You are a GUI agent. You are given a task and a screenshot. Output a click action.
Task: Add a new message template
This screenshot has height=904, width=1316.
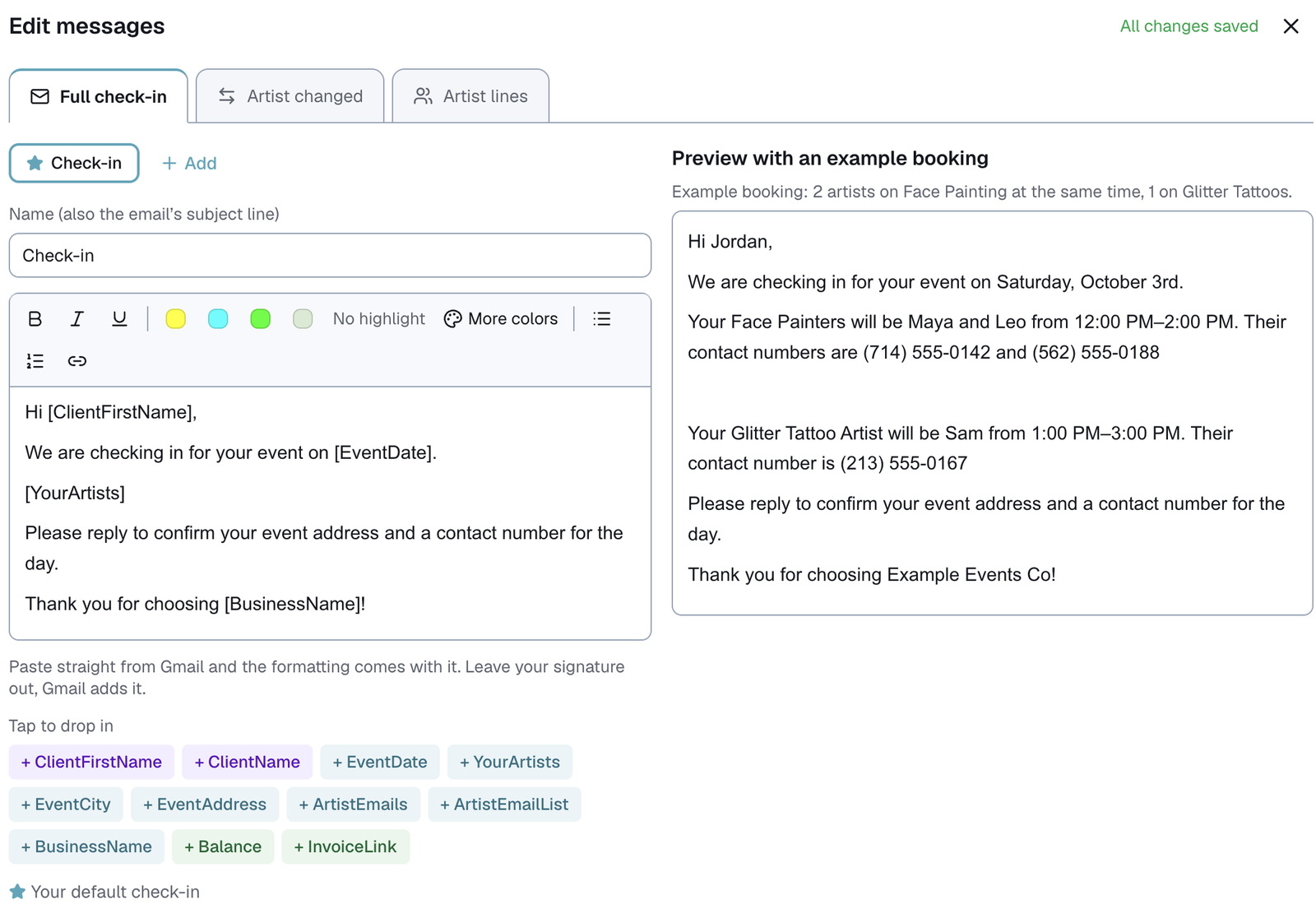pyautogui.click(x=189, y=164)
